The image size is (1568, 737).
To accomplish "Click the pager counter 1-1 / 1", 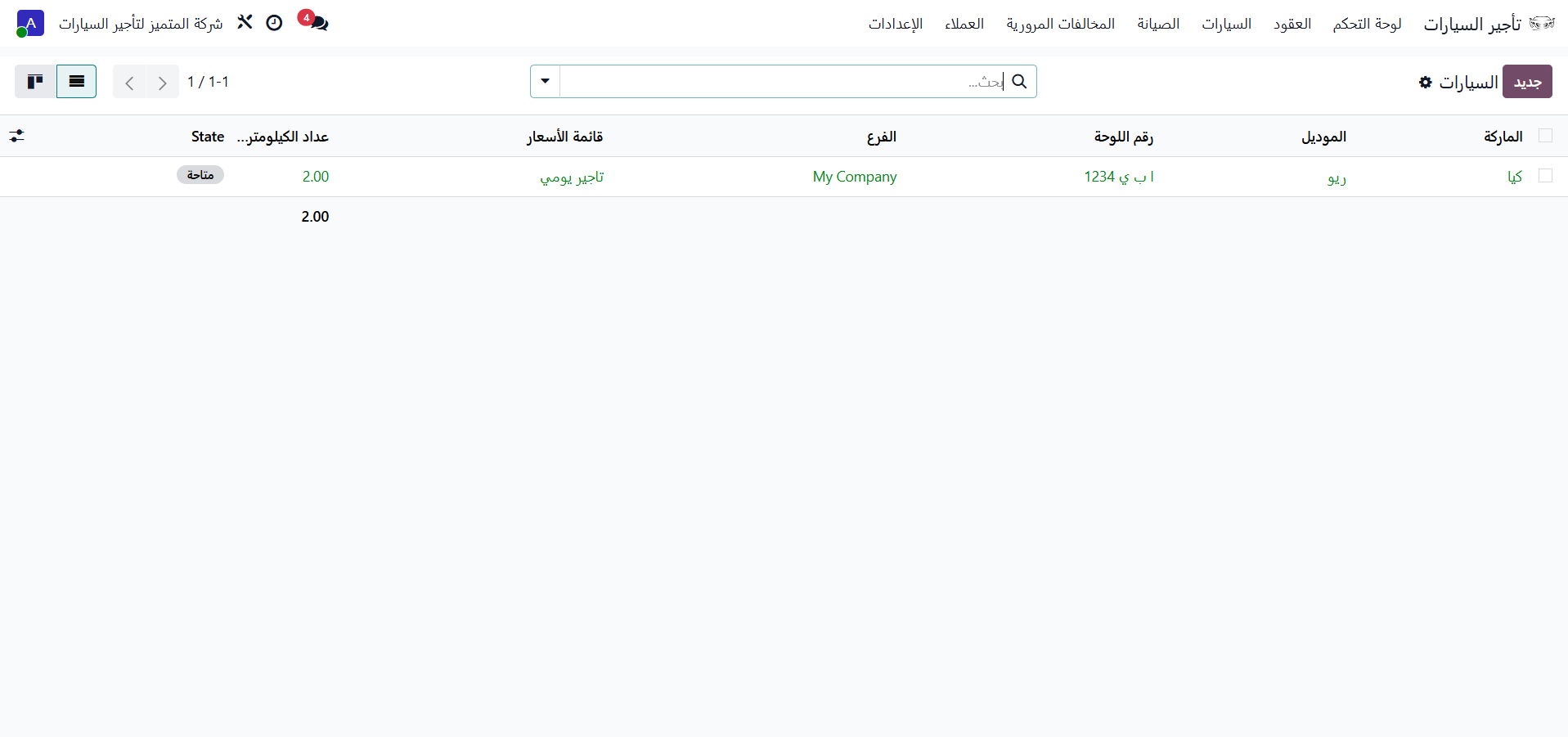I will 208,82.
